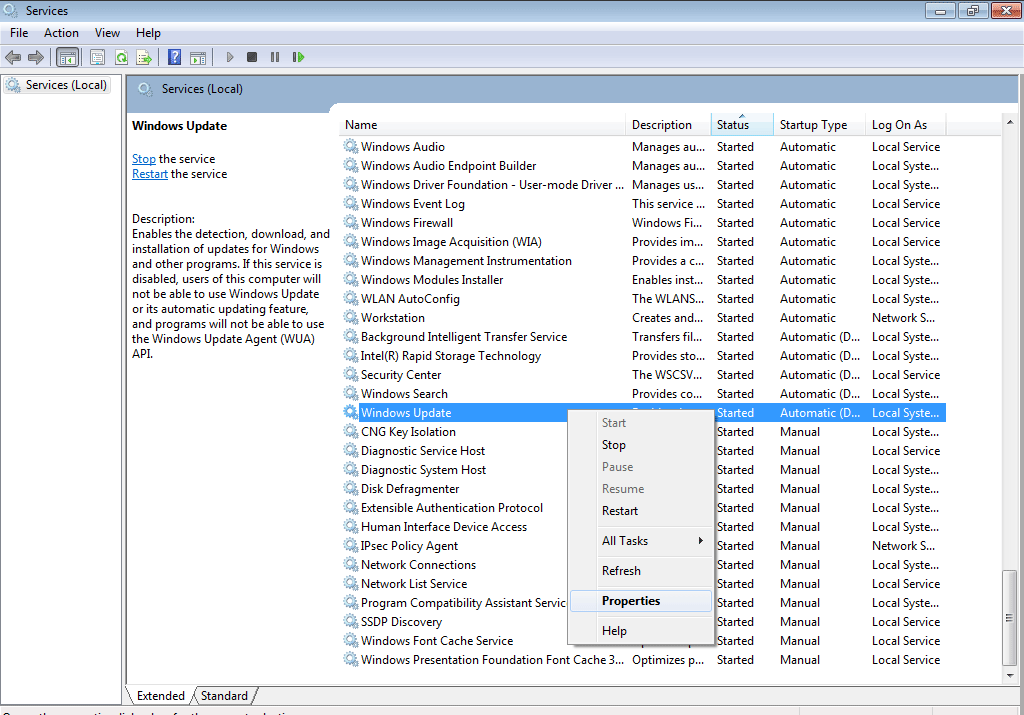Select Windows Audio Endpoint Builder row
The width and height of the screenshot is (1024, 715).
tap(643, 166)
